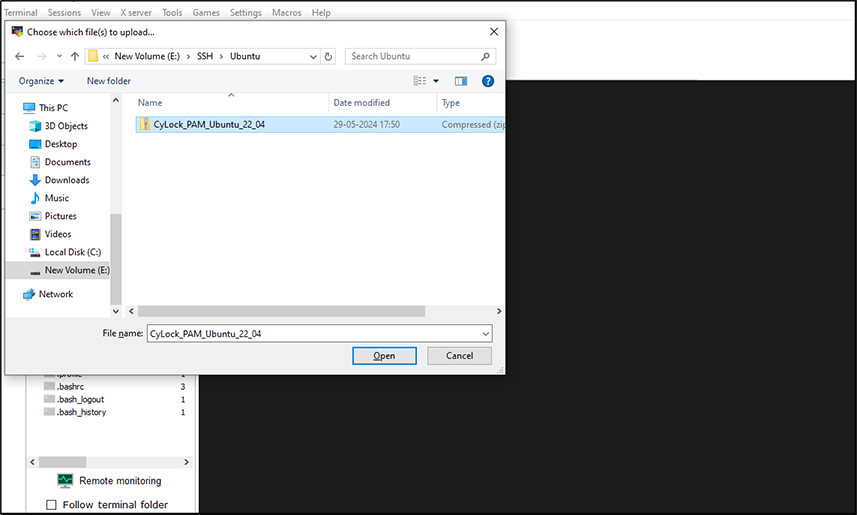Image resolution: width=857 pixels, height=515 pixels.
Task: Open the Sessions menu
Action: (64, 13)
